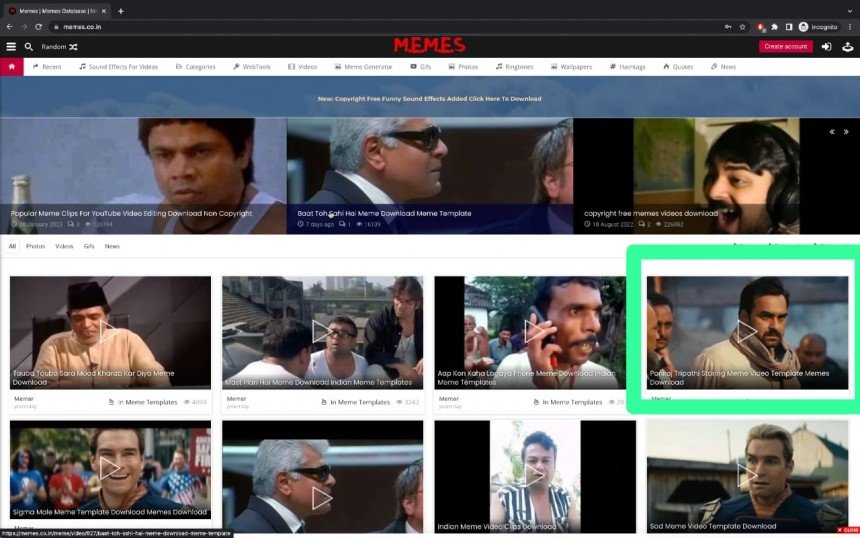
Task: Play Aap Kon Kaha Lagaya Phone video
Action: (x=534, y=331)
